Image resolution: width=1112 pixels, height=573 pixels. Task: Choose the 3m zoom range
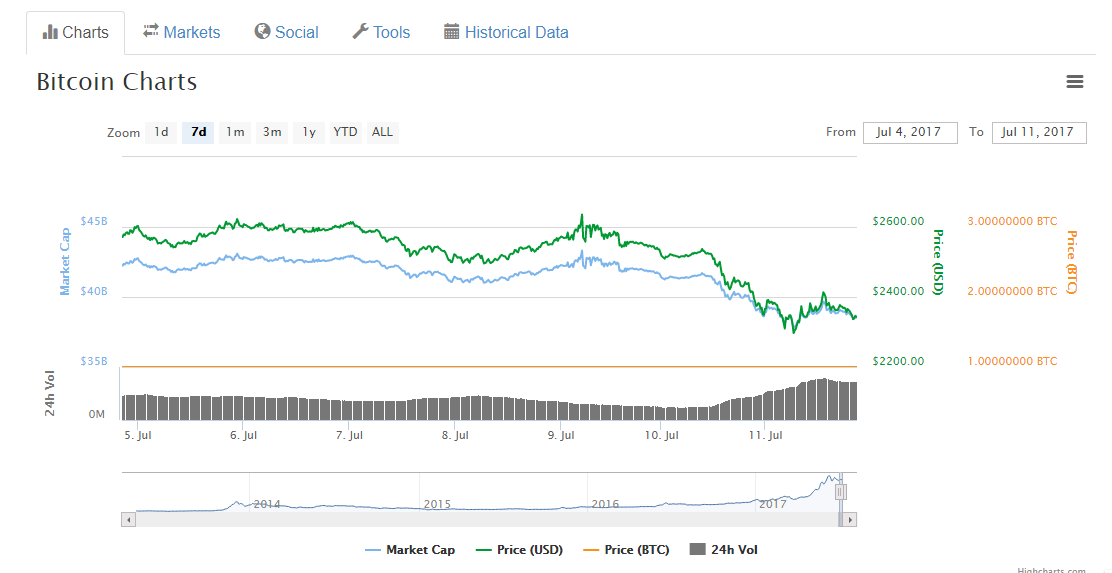point(272,133)
